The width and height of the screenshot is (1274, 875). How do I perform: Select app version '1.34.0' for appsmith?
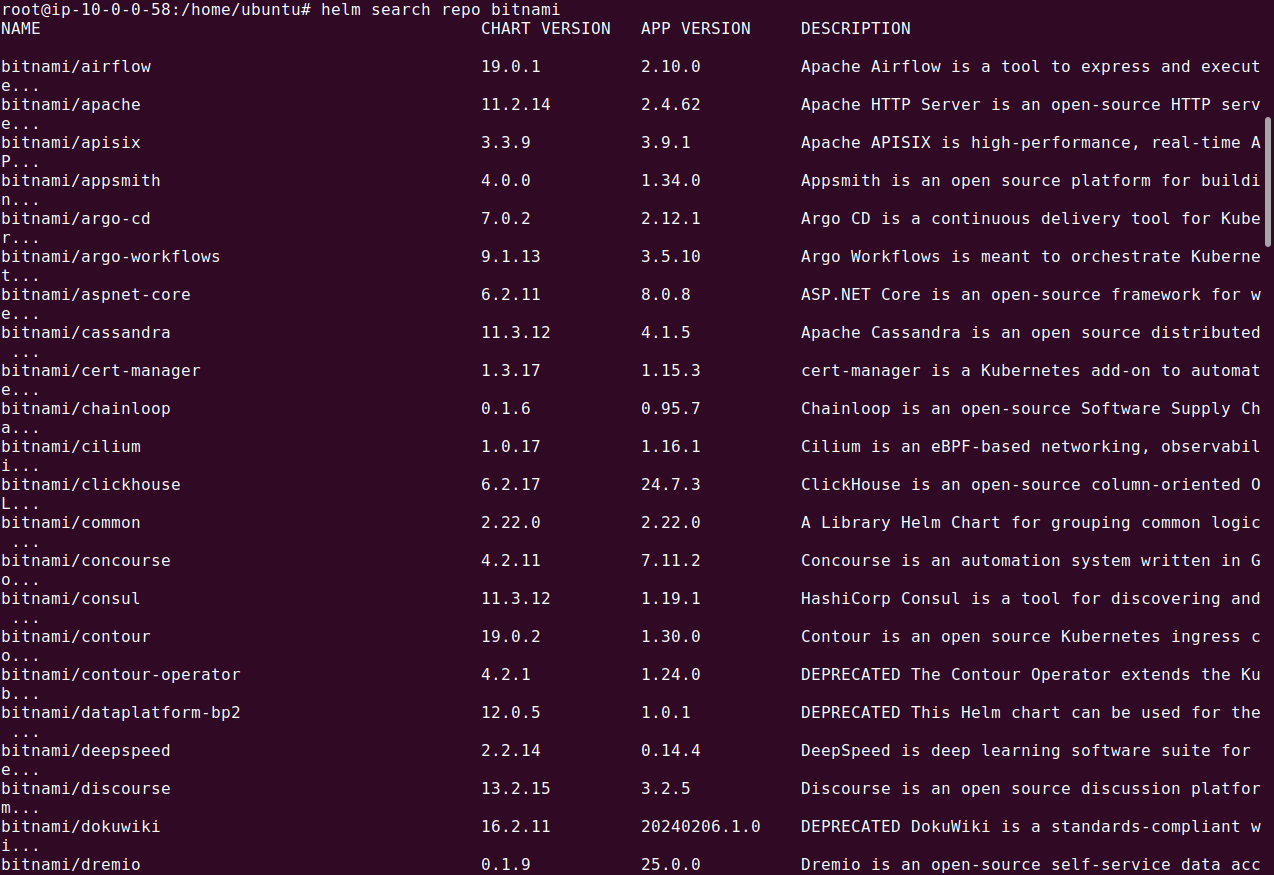[671, 181]
